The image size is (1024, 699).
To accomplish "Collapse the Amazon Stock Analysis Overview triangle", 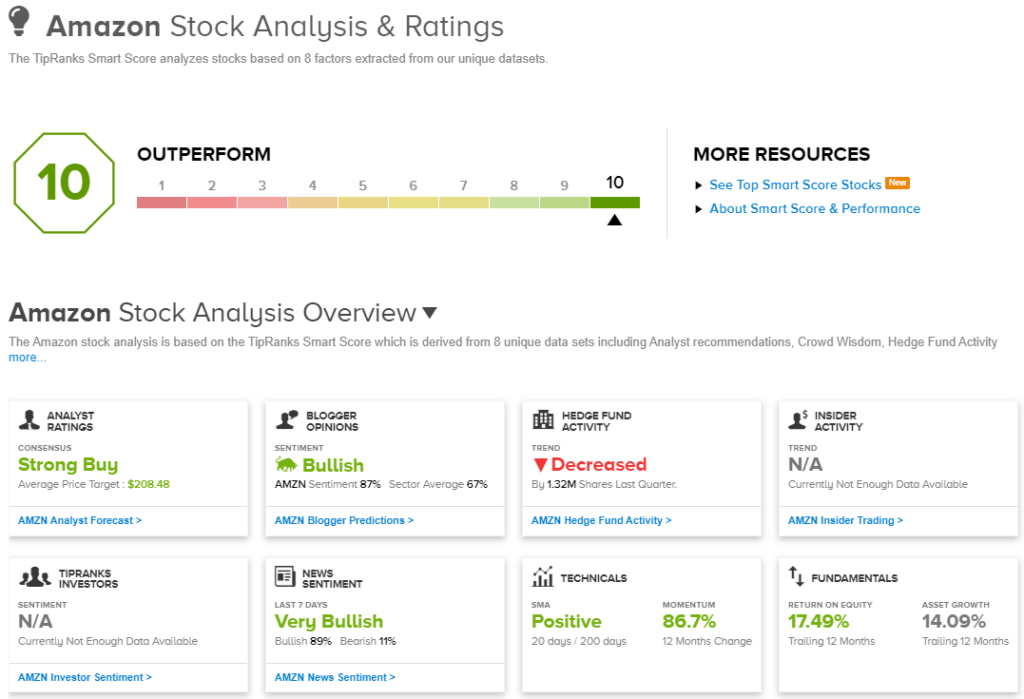I will tap(429, 313).
